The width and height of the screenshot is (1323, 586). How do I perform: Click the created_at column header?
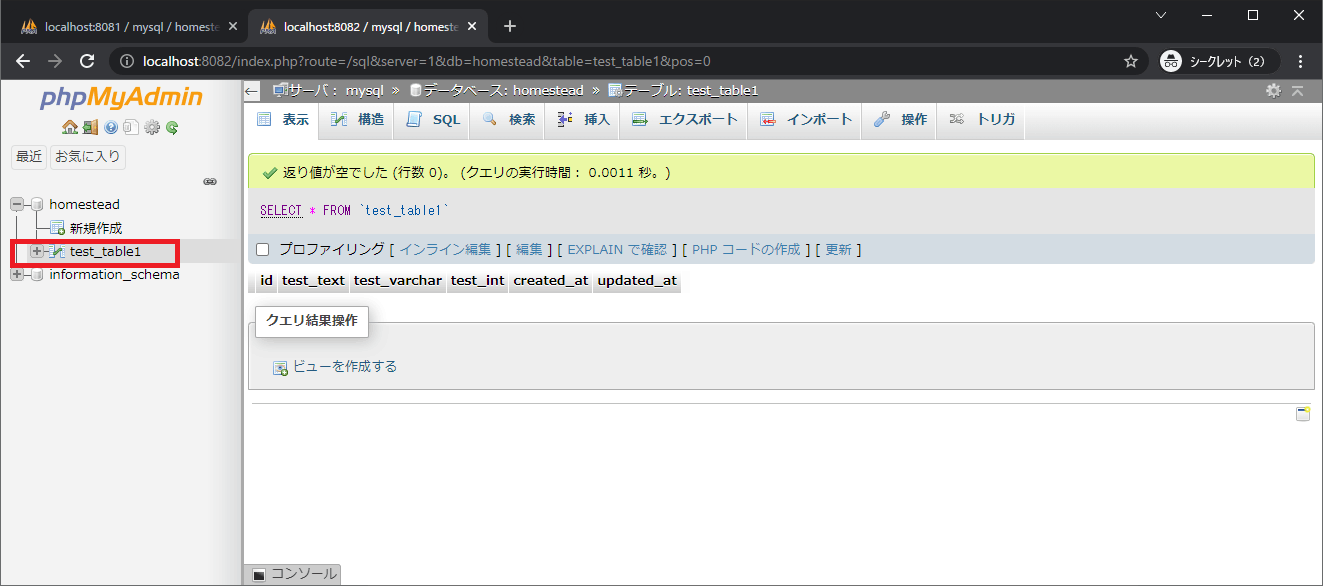[x=551, y=281]
